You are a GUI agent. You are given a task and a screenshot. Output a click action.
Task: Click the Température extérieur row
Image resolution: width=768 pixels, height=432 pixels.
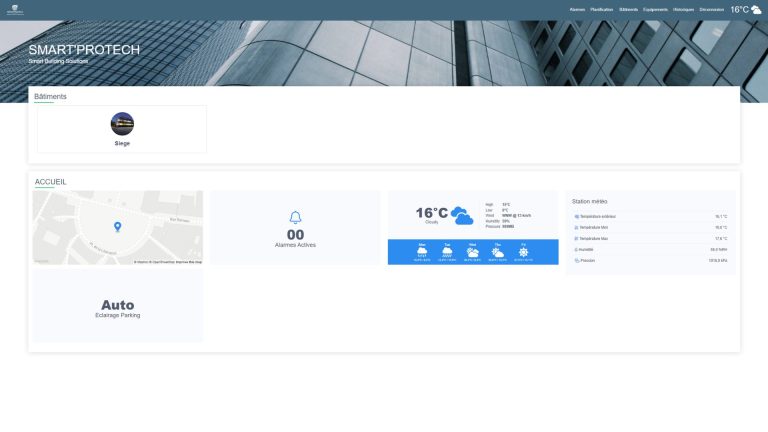pos(650,216)
